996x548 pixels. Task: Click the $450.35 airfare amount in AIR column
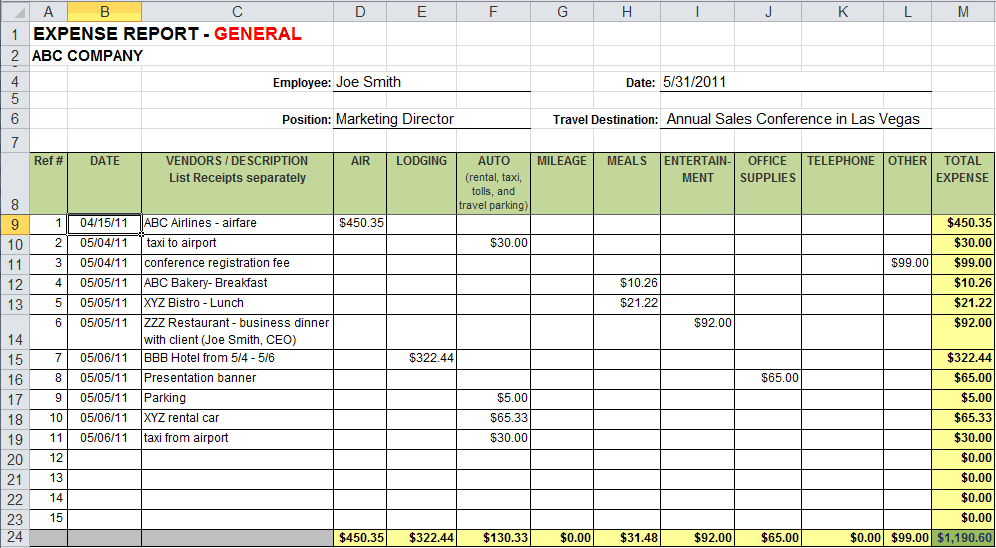(x=361, y=223)
